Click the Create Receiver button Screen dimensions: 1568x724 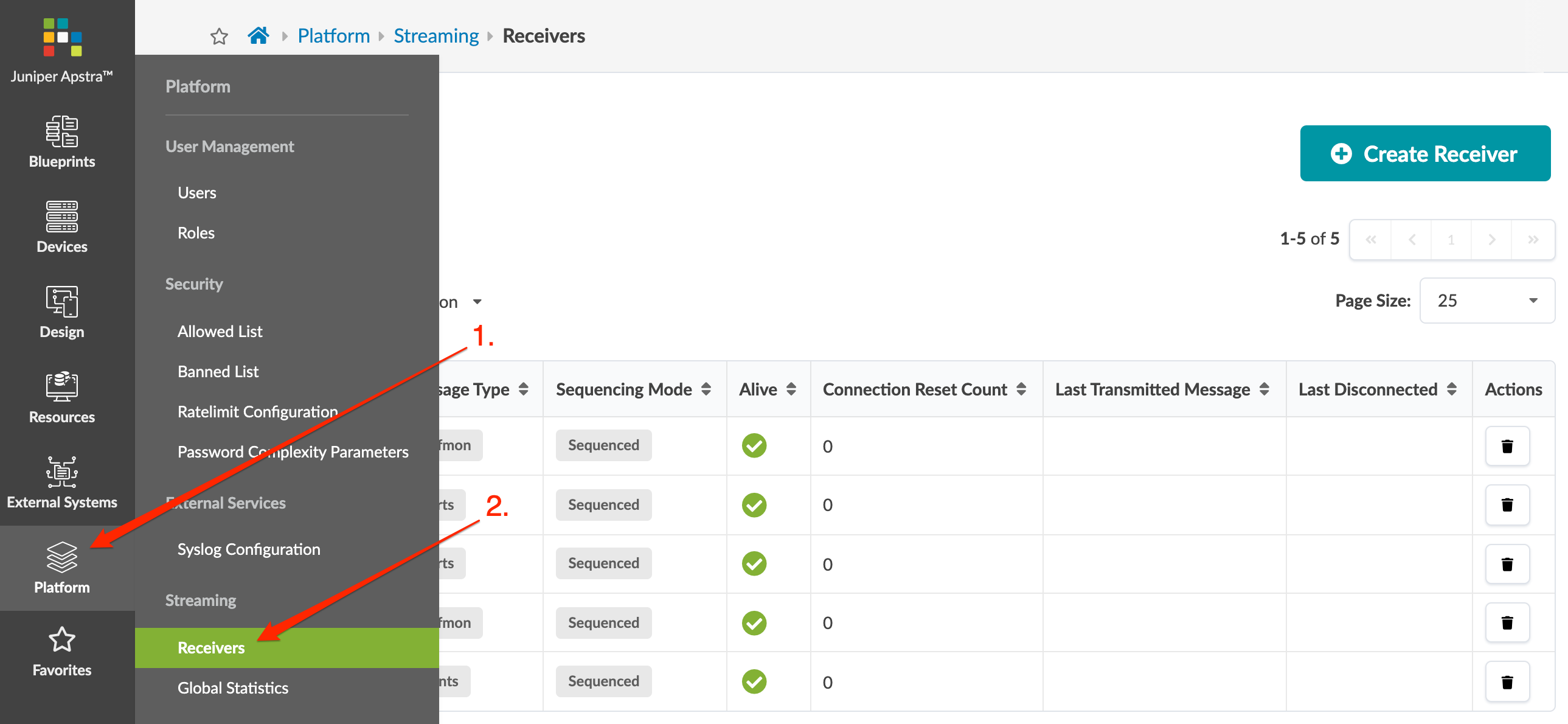(1424, 153)
